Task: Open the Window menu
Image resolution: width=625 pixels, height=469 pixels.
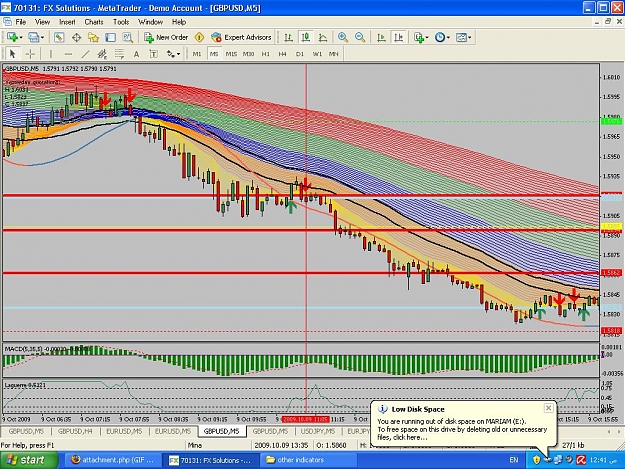Action: tap(150, 22)
